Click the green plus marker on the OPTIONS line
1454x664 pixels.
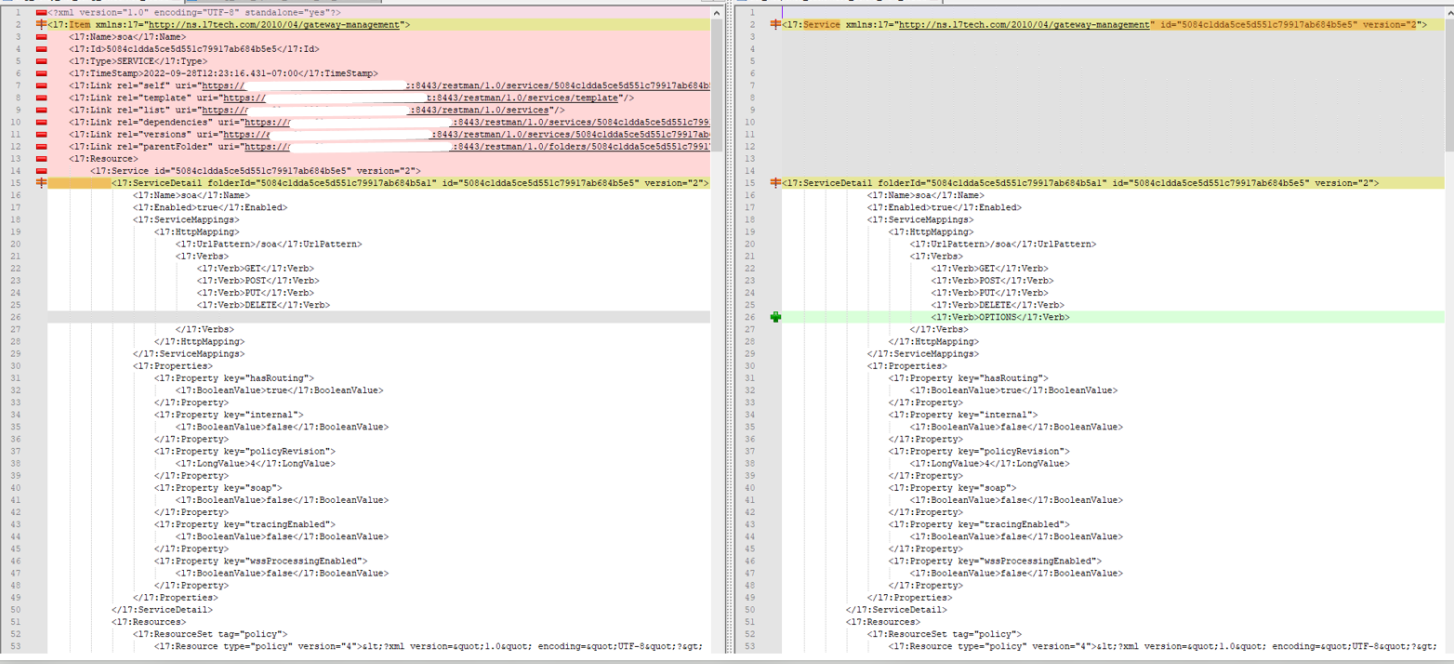776,317
